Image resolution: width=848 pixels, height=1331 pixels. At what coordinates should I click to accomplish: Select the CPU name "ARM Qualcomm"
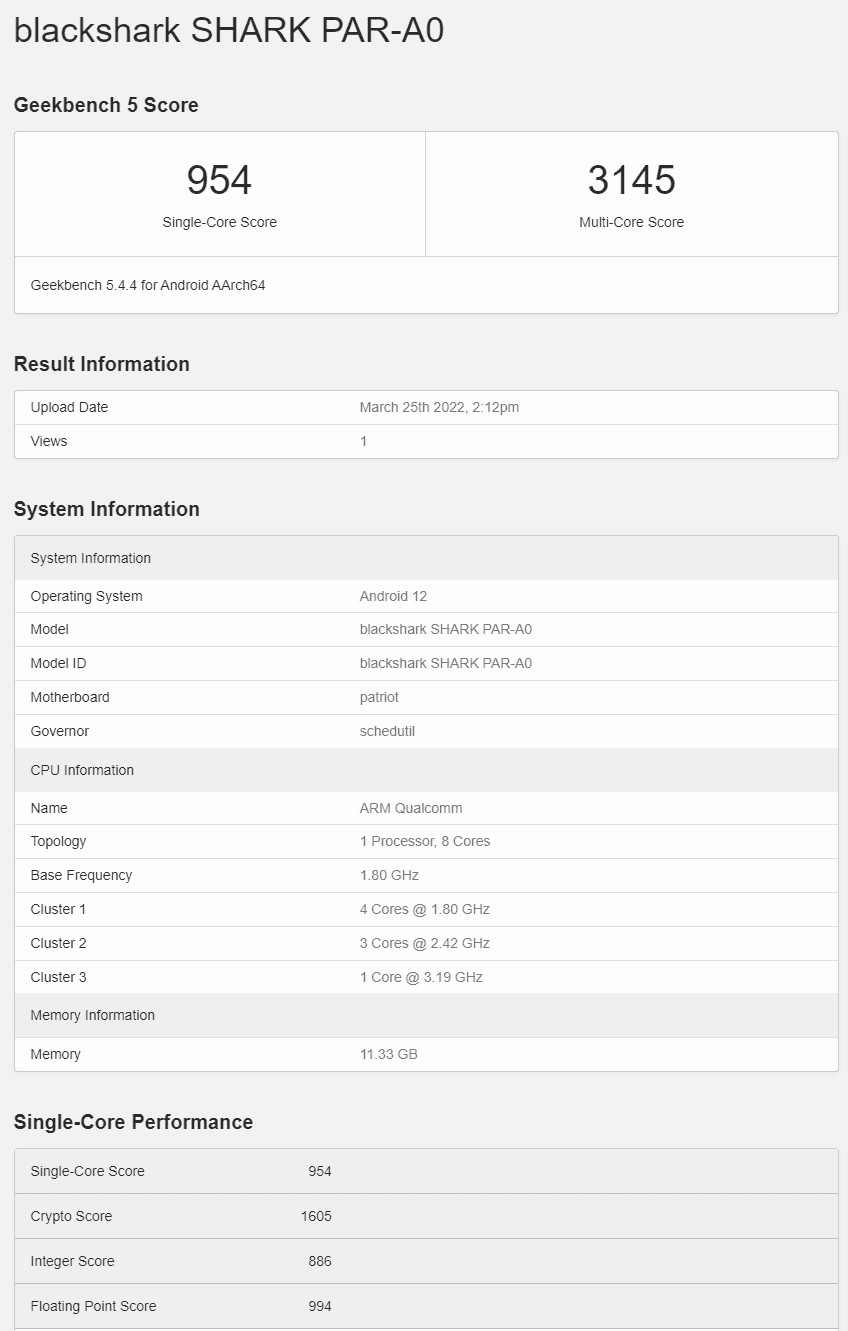coord(411,808)
